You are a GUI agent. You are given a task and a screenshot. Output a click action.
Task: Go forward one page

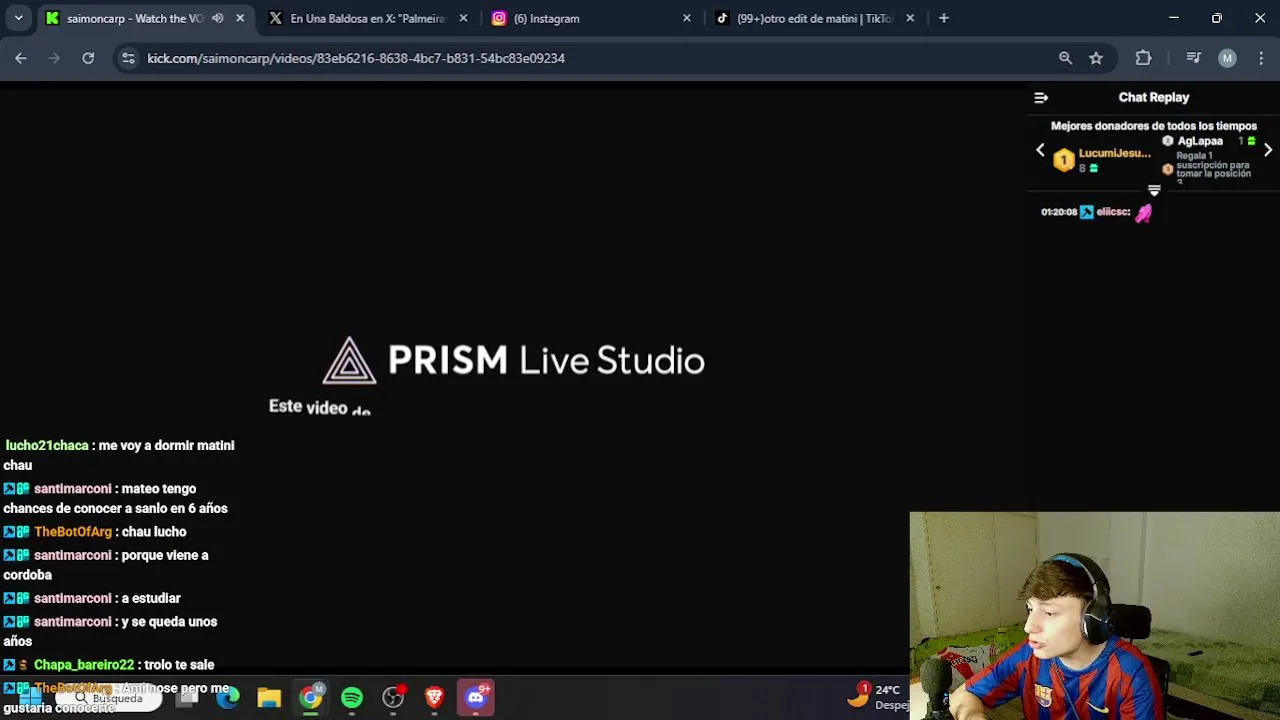coord(54,58)
